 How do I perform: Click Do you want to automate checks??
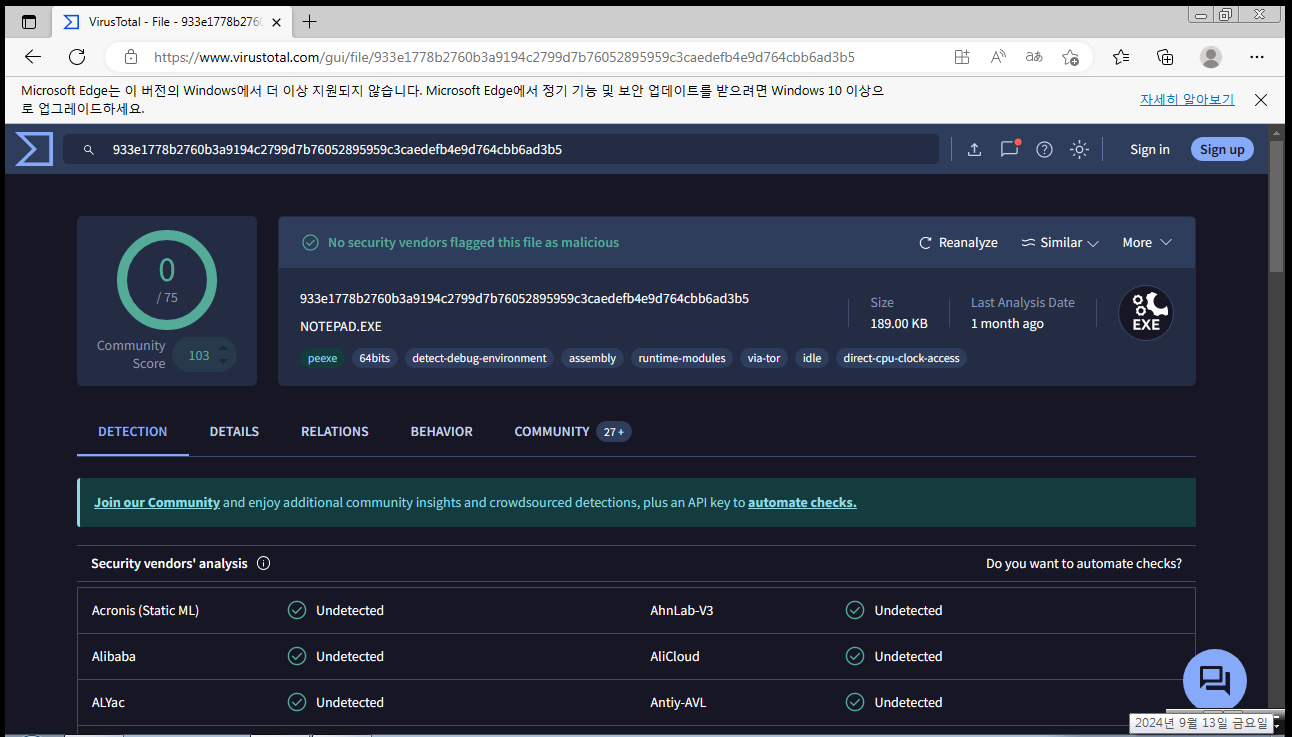(x=1084, y=563)
